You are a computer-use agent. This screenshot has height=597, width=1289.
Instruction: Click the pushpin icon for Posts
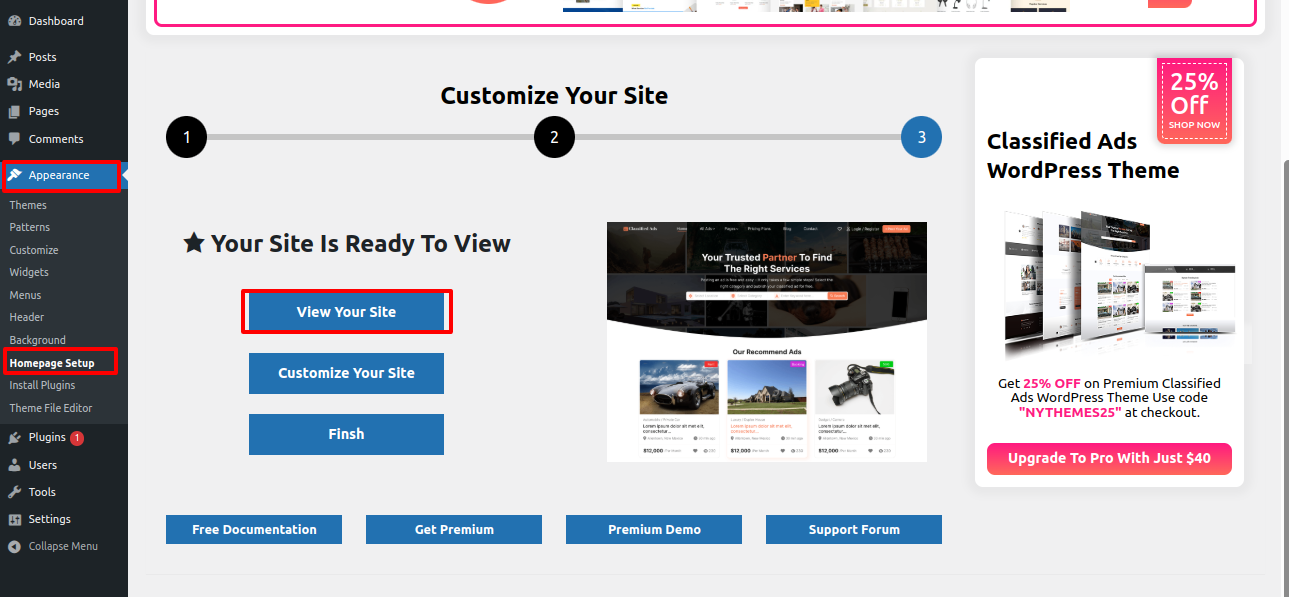click(x=14, y=57)
